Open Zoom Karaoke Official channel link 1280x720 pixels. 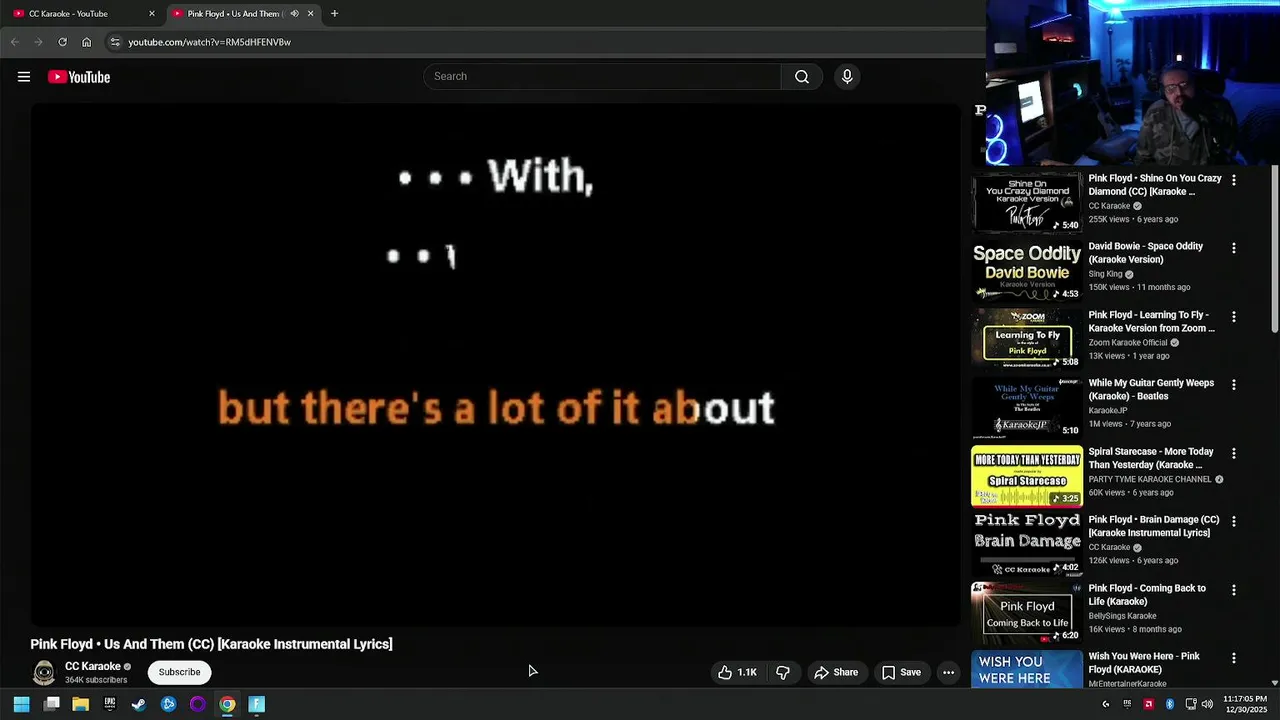[1128, 343]
